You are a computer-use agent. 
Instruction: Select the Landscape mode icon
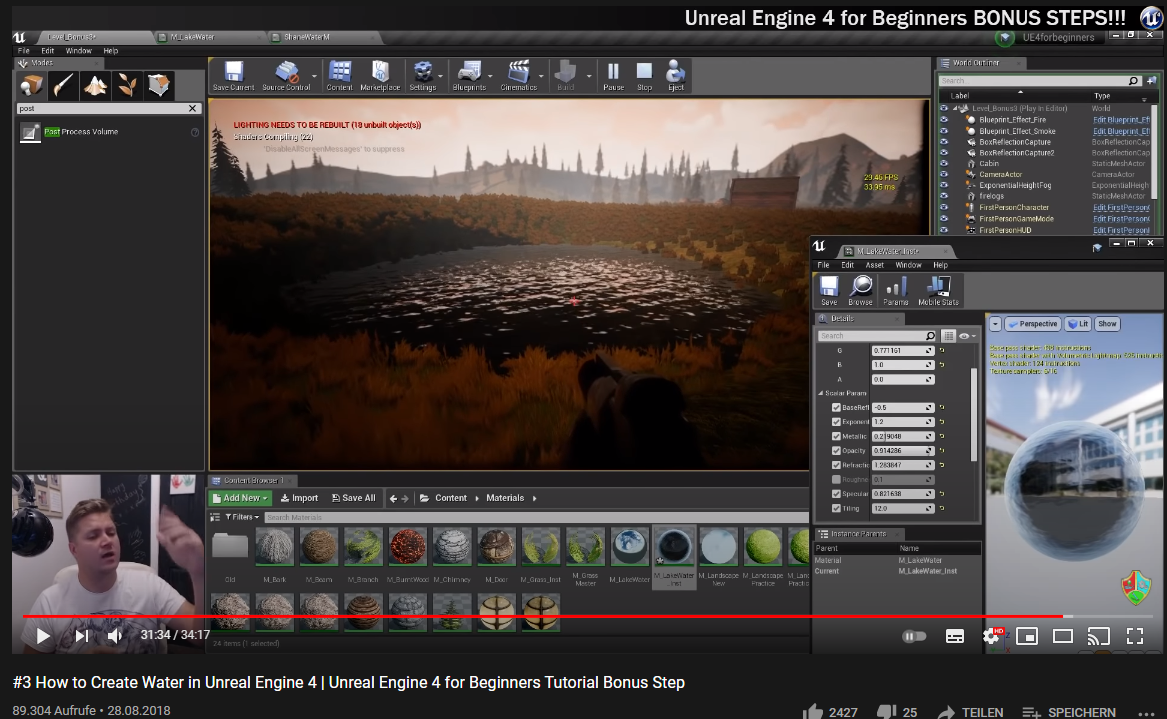95,86
